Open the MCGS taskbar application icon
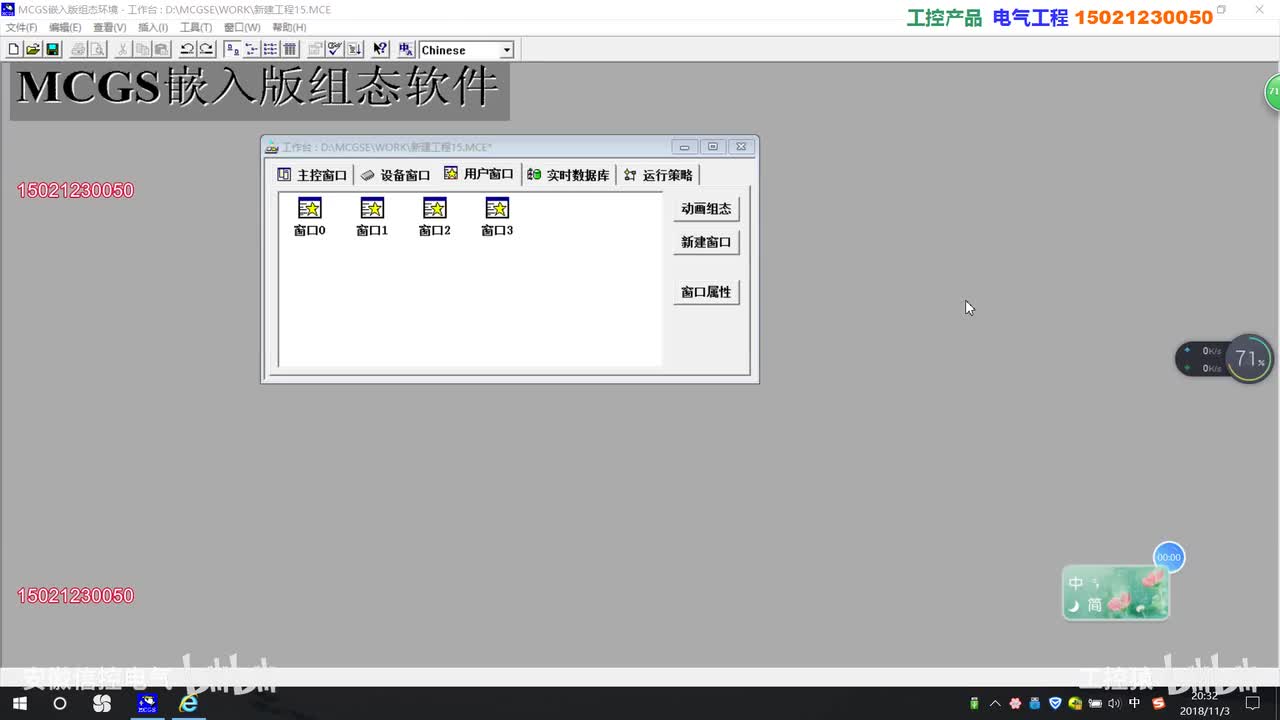The image size is (1280, 720). click(147, 704)
